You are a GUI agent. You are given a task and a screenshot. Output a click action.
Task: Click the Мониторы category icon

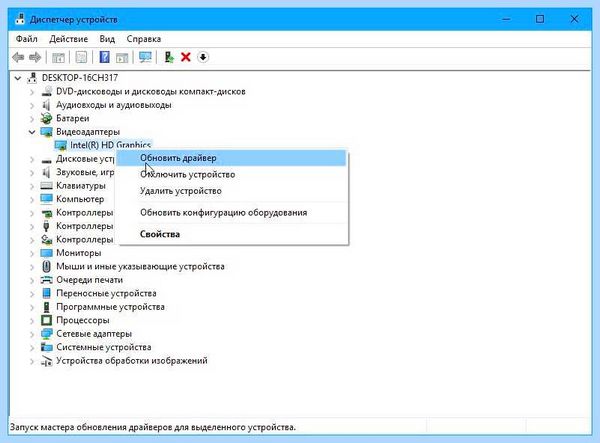tap(47, 253)
